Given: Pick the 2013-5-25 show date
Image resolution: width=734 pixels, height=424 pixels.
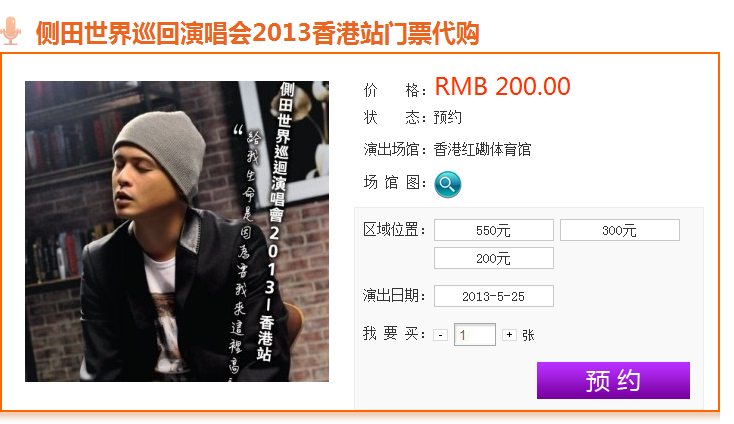Looking at the screenshot, I should 494,296.
